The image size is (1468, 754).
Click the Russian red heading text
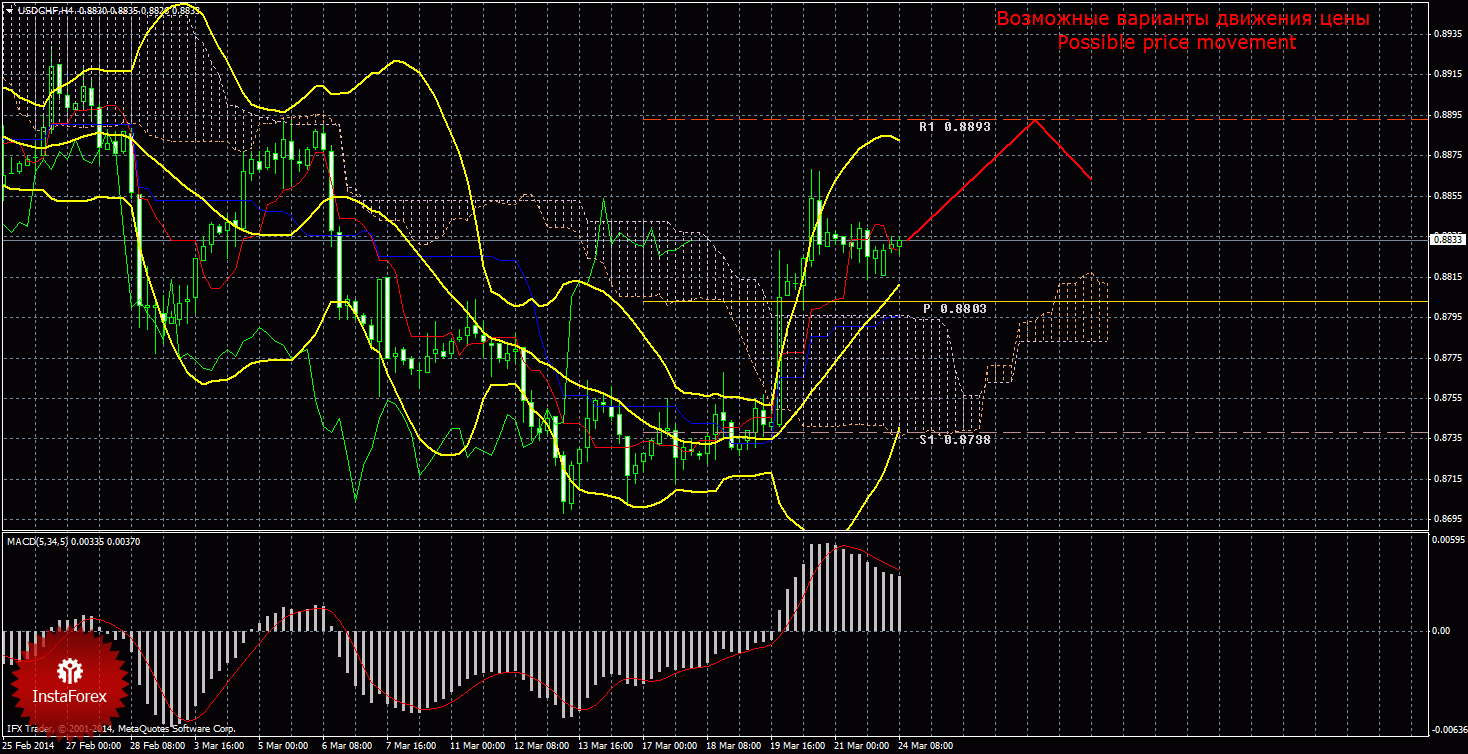(1183, 19)
